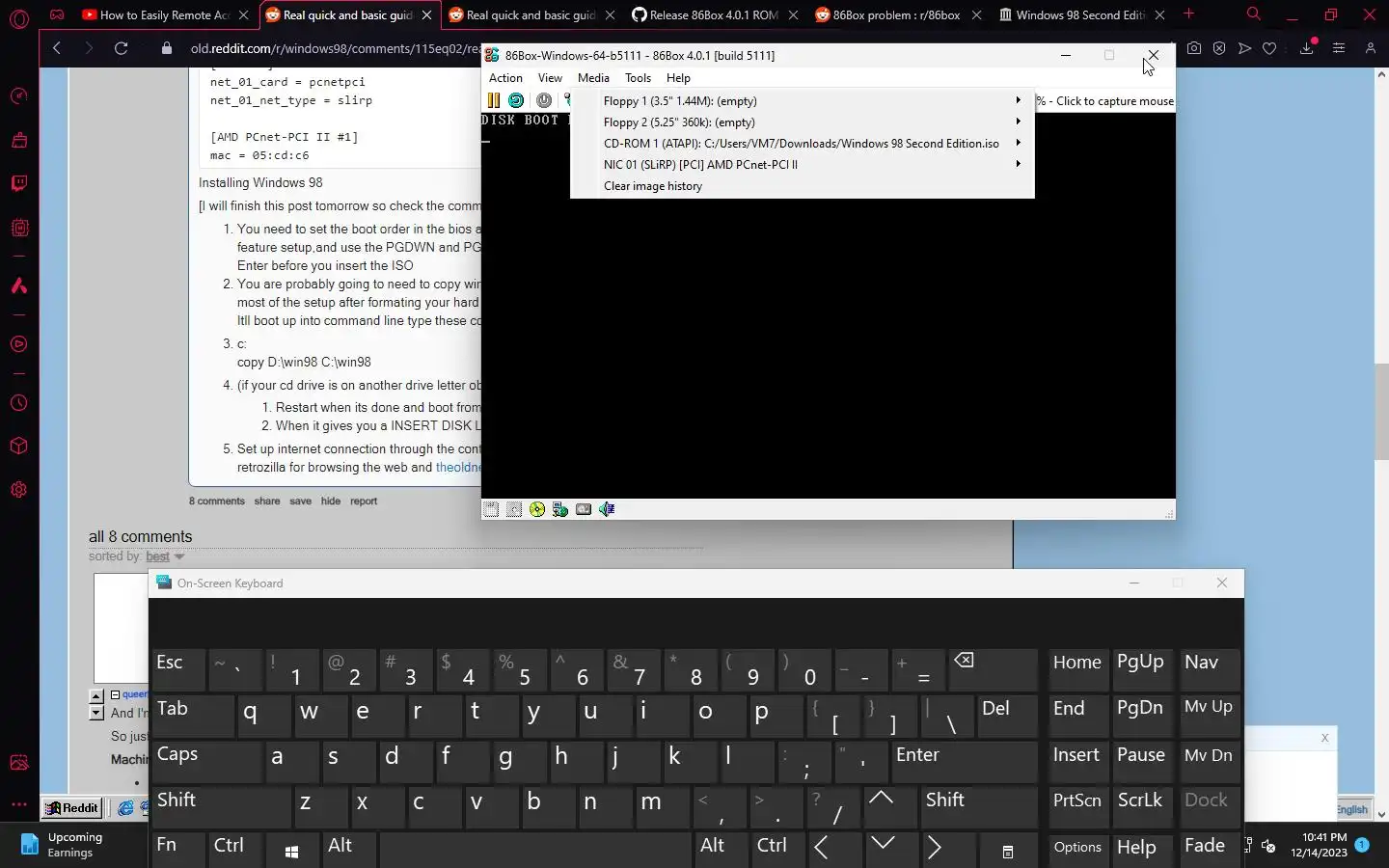Open 86Box Tools menu
The width and height of the screenshot is (1389, 868).
click(x=638, y=78)
